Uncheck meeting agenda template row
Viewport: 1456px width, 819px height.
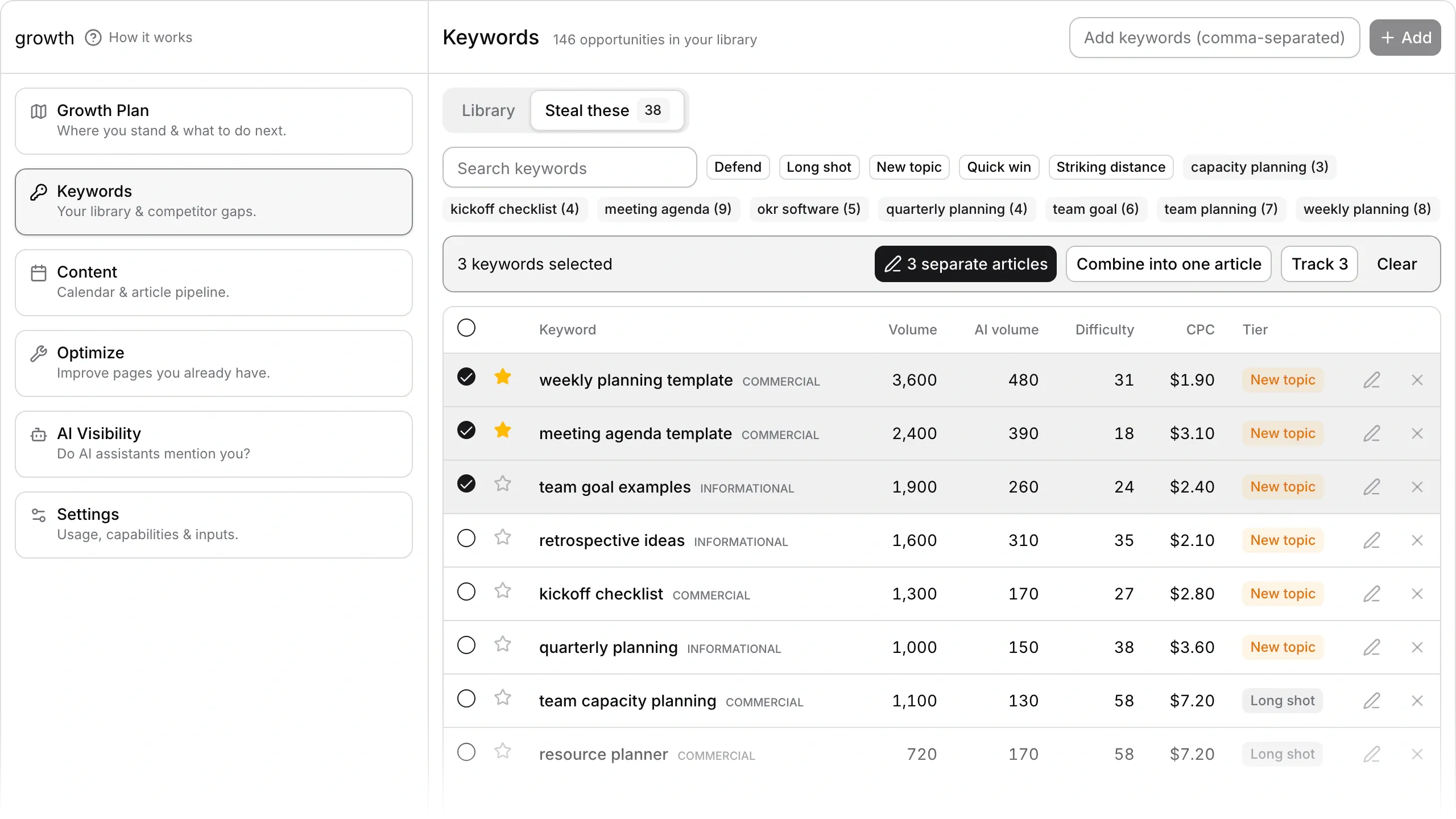pos(466,430)
